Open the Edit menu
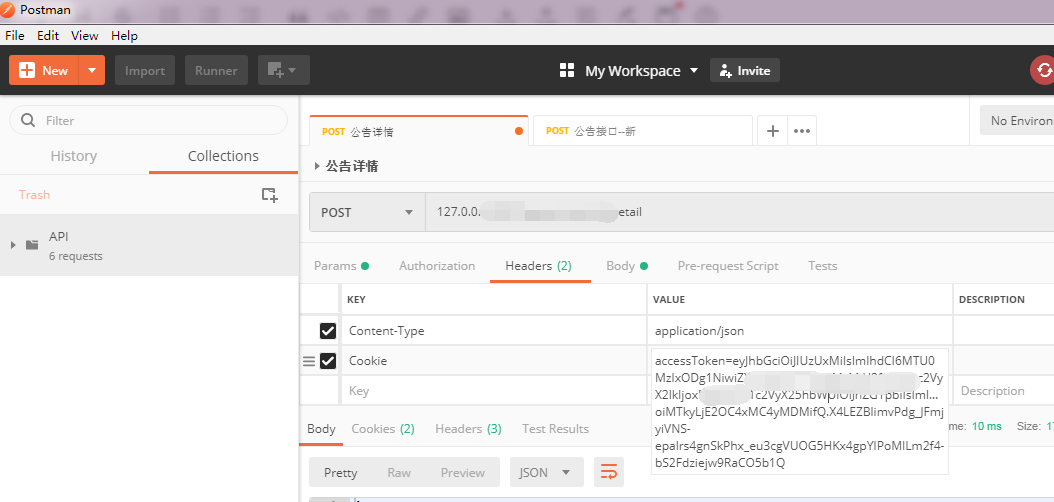Viewport: 1054px width, 502px height. tap(48, 36)
